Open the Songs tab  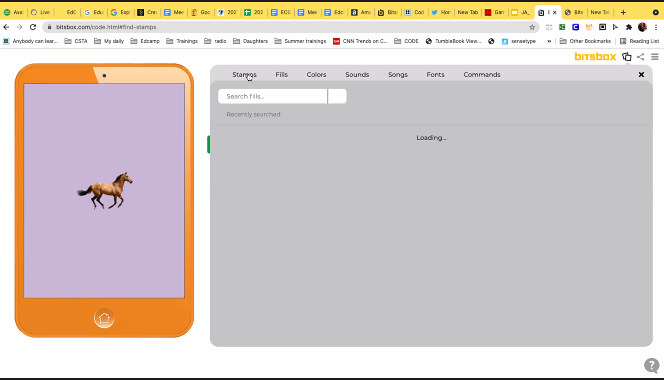pos(398,75)
